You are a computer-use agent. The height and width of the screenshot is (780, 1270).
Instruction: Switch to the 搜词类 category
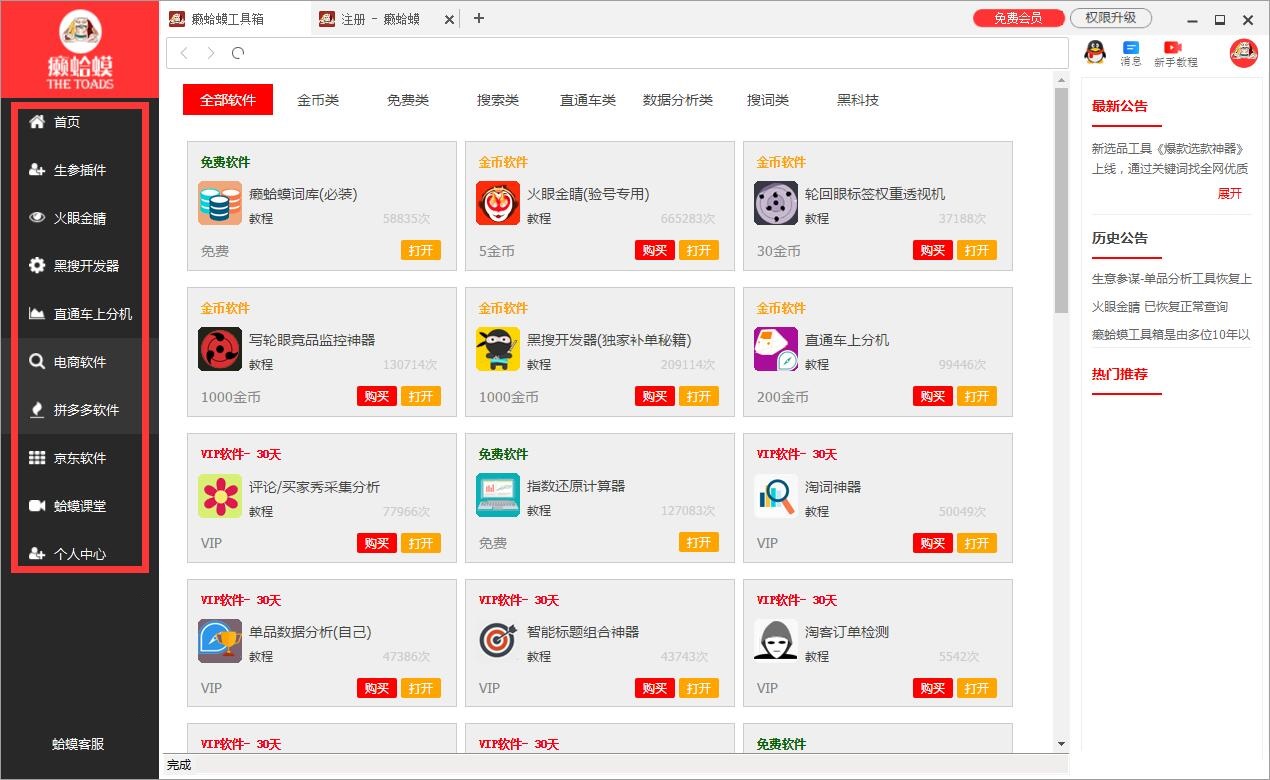pos(768,100)
